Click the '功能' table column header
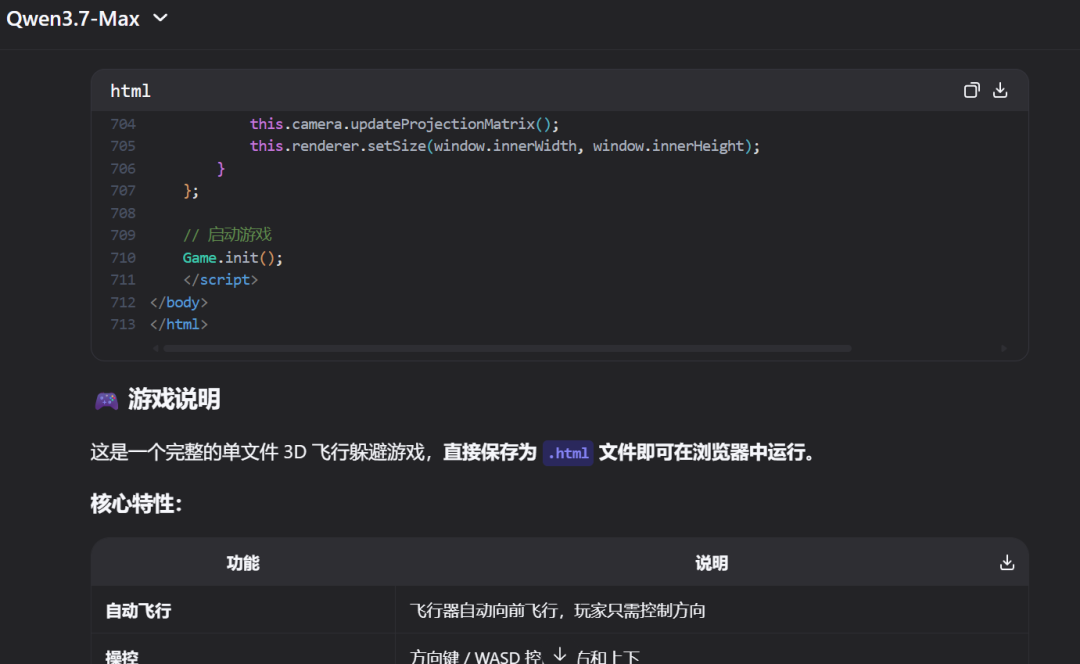This screenshot has width=1080, height=664. coord(243,563)
